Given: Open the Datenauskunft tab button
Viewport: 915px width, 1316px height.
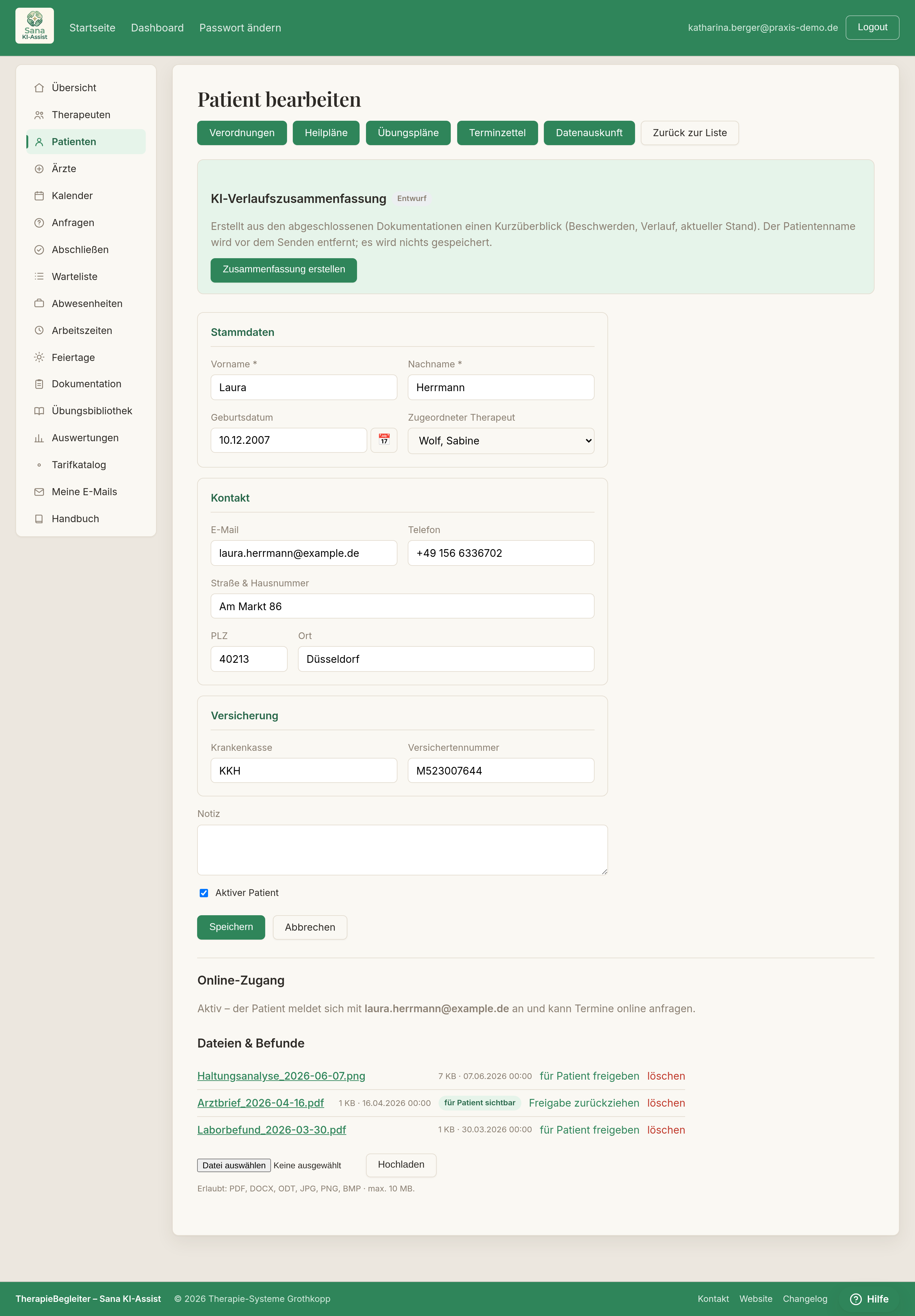Looking at the screenshot, I should [x=589, y=133].
